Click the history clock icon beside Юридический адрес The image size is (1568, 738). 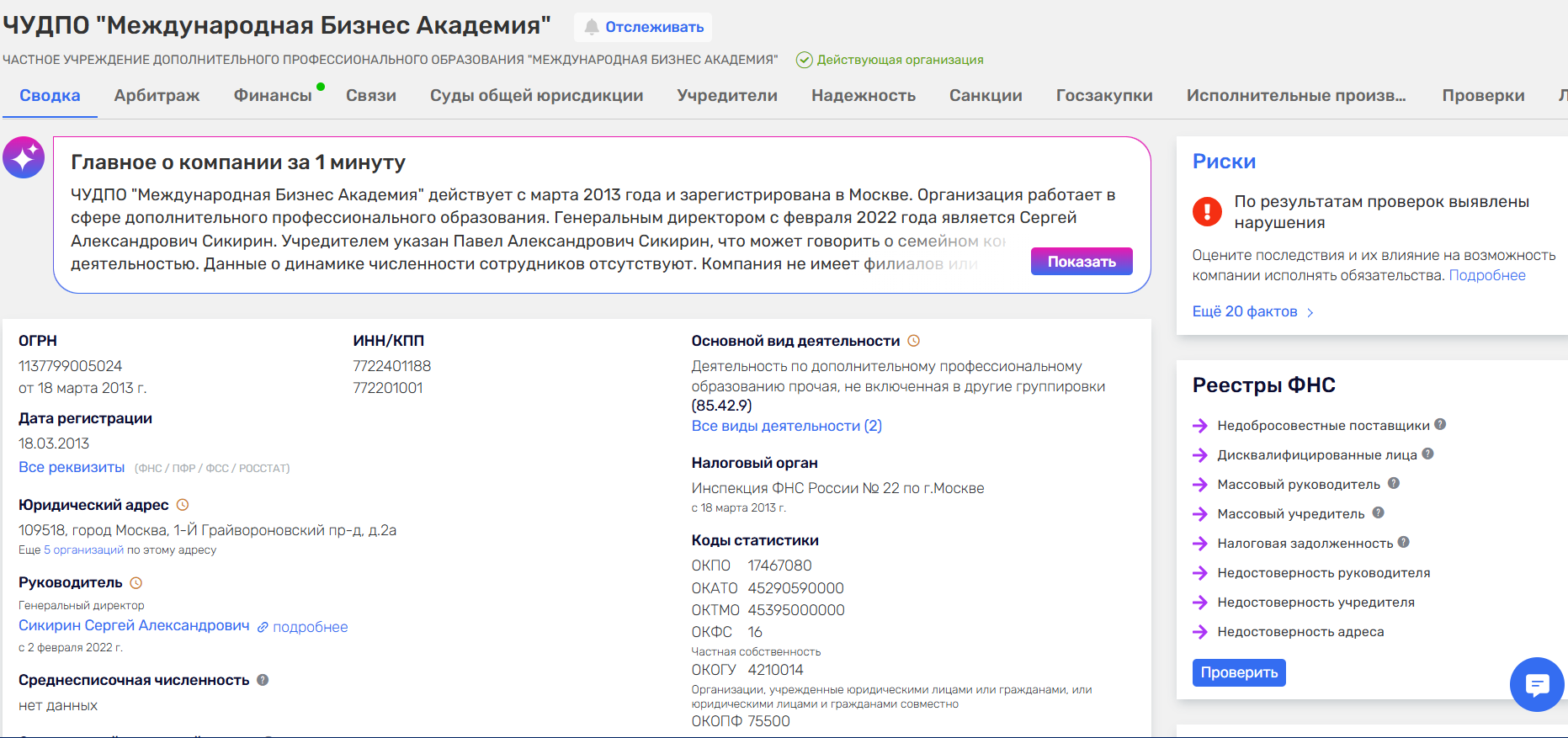click(183, 505)
